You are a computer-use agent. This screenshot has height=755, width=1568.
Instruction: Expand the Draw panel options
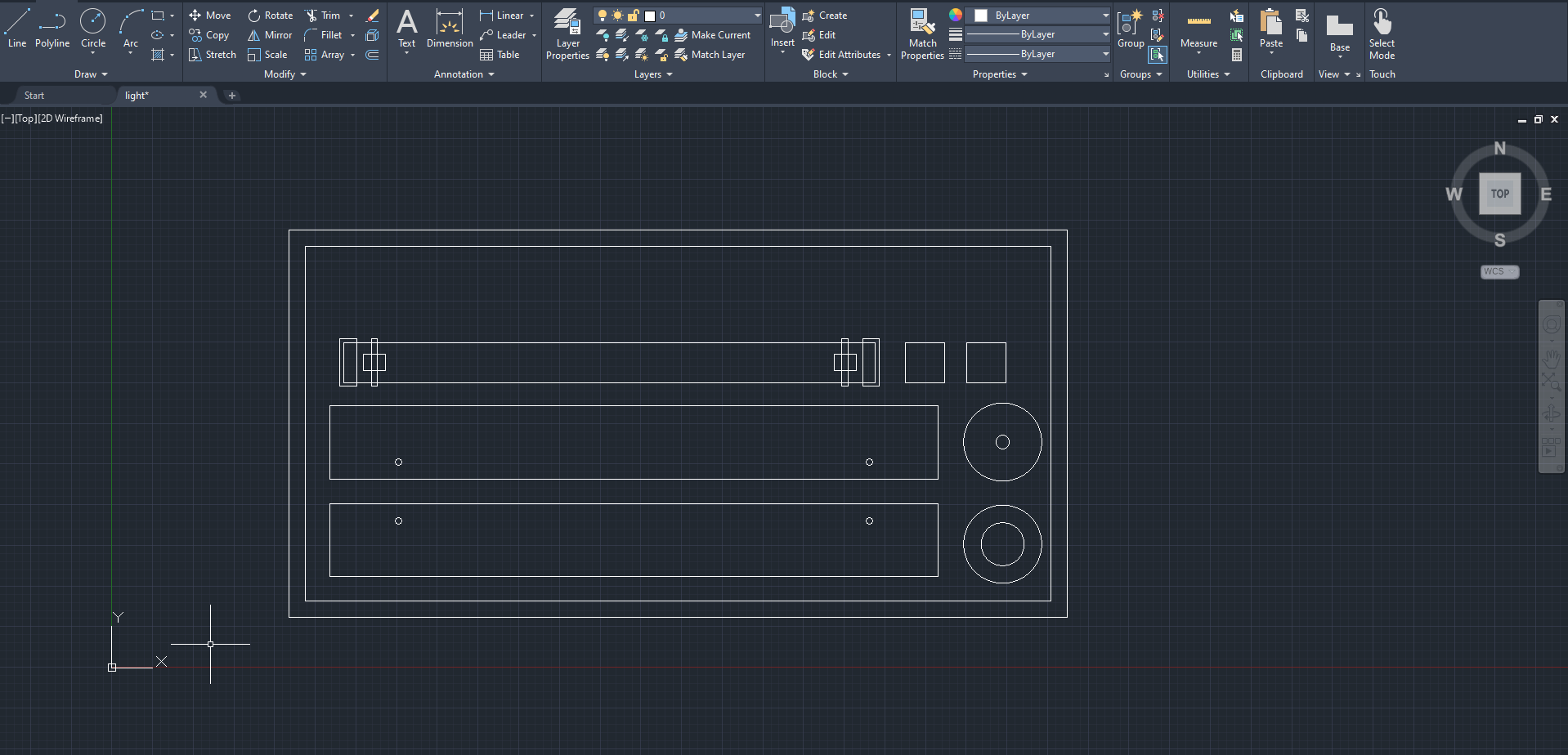click(105, 74)
